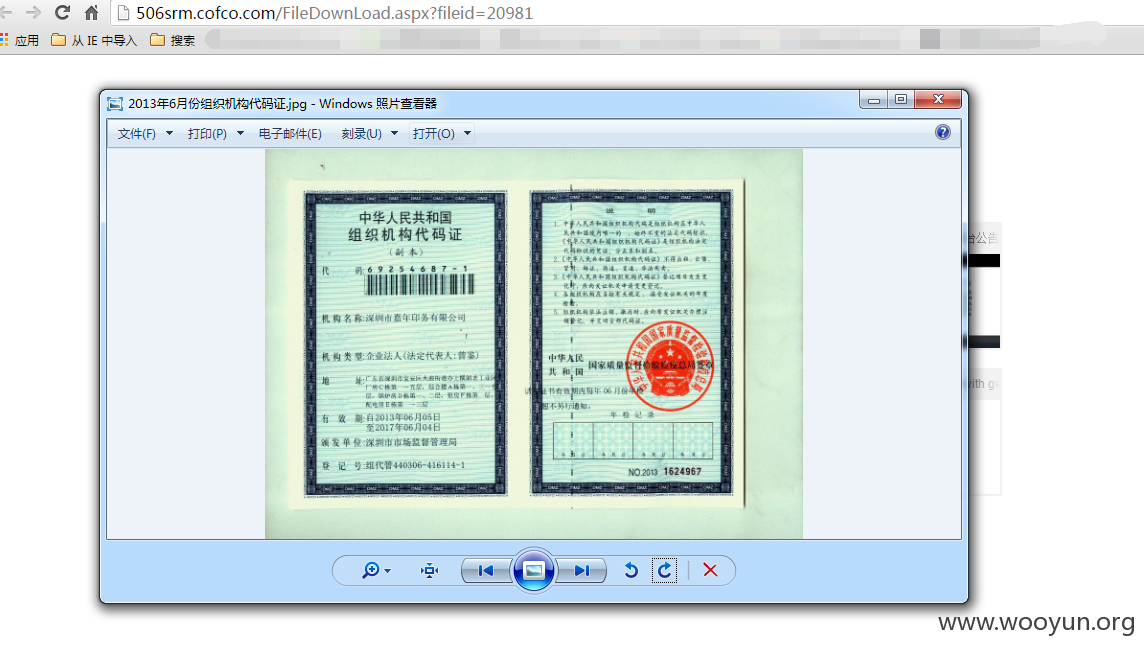
Task: Expand the 打开(O) dropdown arrow
Action: [468, 133]
